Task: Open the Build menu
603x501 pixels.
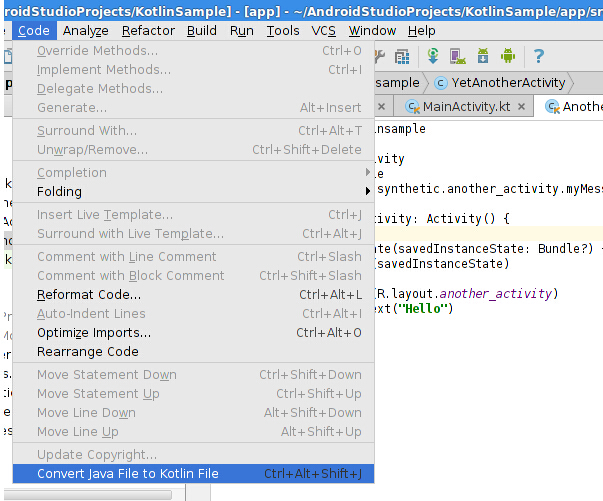Action: point(202,30)
